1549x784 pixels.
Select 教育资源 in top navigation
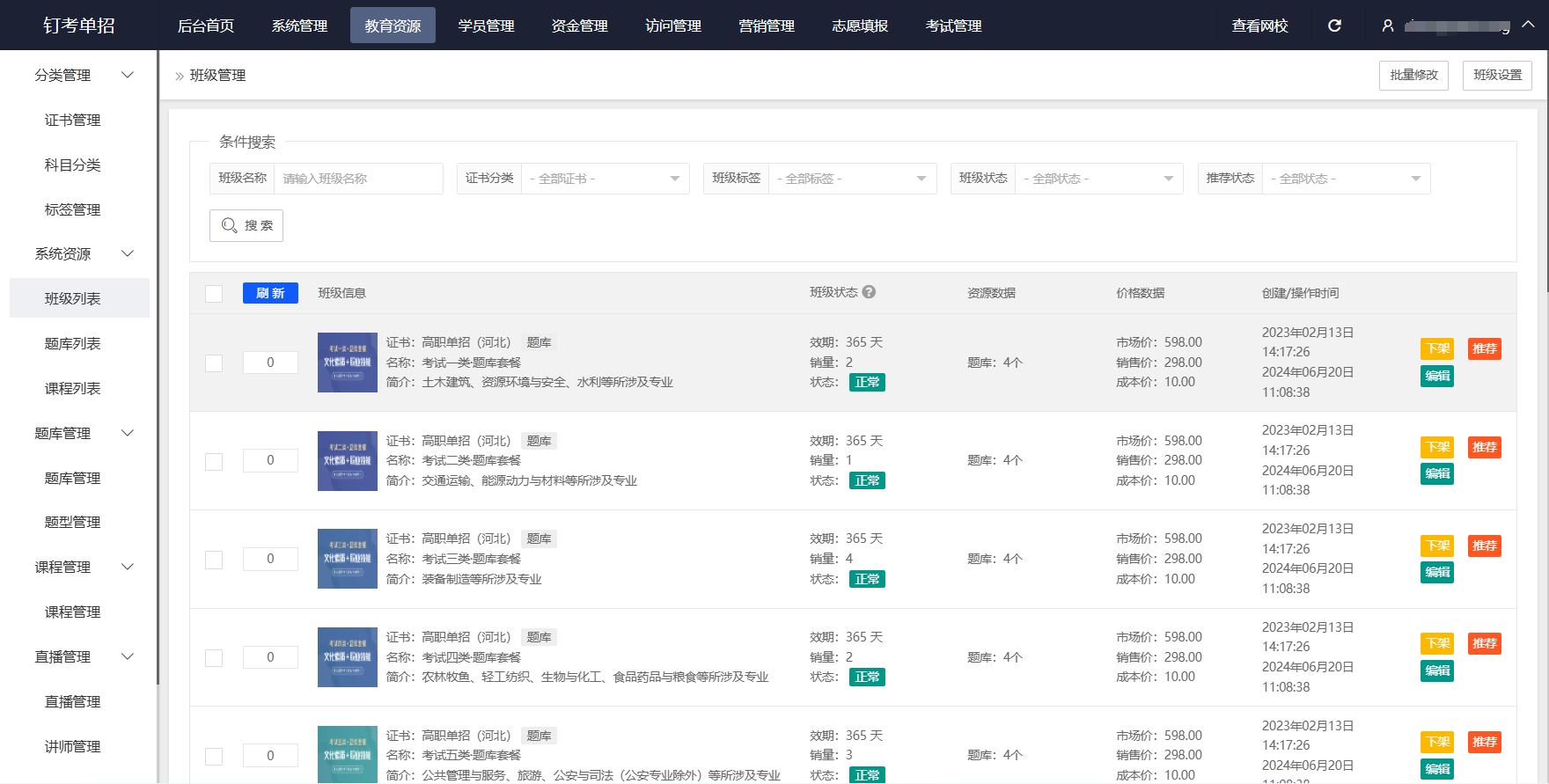pos(393,26)
